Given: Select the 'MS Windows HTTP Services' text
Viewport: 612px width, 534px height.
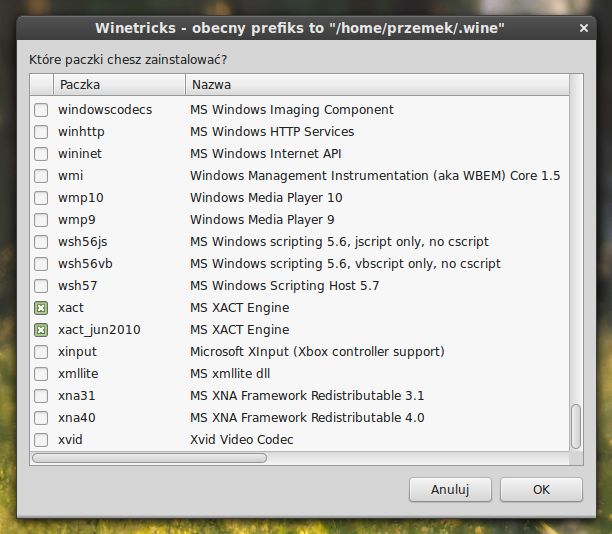Looking at the screenshot, I should click(x=272, y=132).
